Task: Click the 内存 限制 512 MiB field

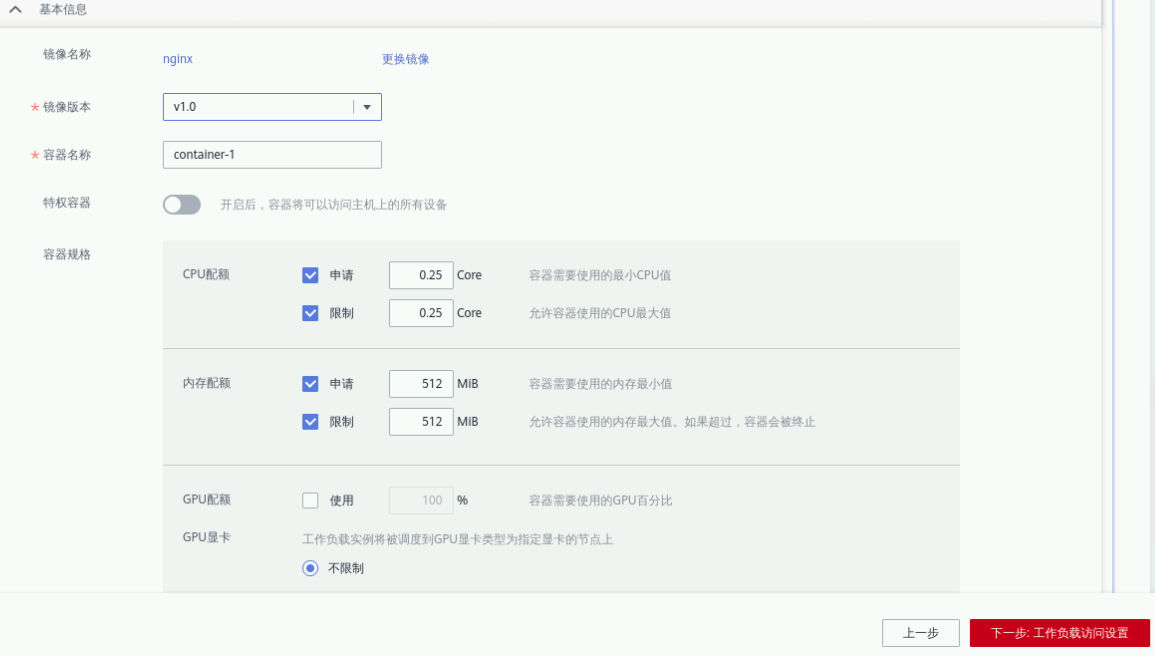Action: (x=421, y=422)
